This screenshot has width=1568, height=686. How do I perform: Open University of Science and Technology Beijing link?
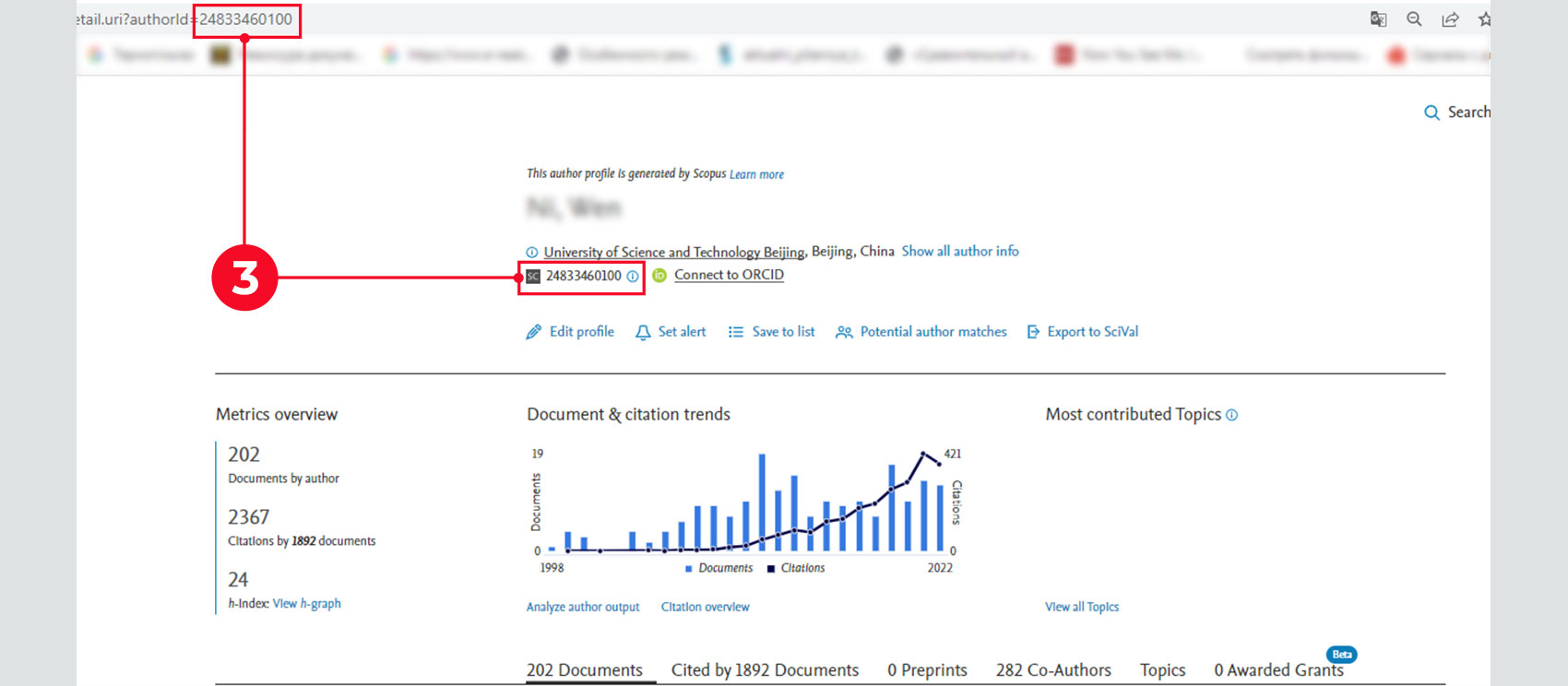pos(674,252)
